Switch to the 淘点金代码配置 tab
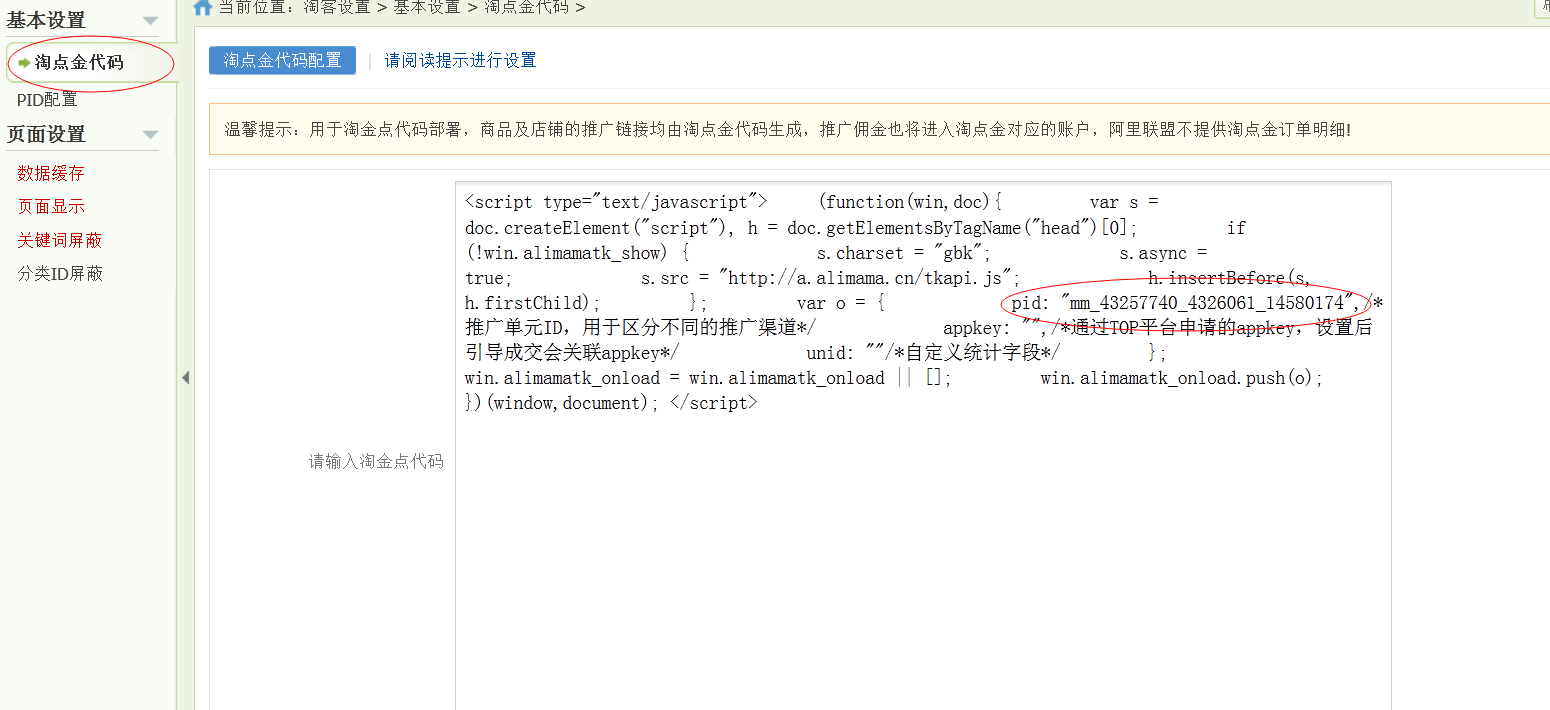 (282, 60)
